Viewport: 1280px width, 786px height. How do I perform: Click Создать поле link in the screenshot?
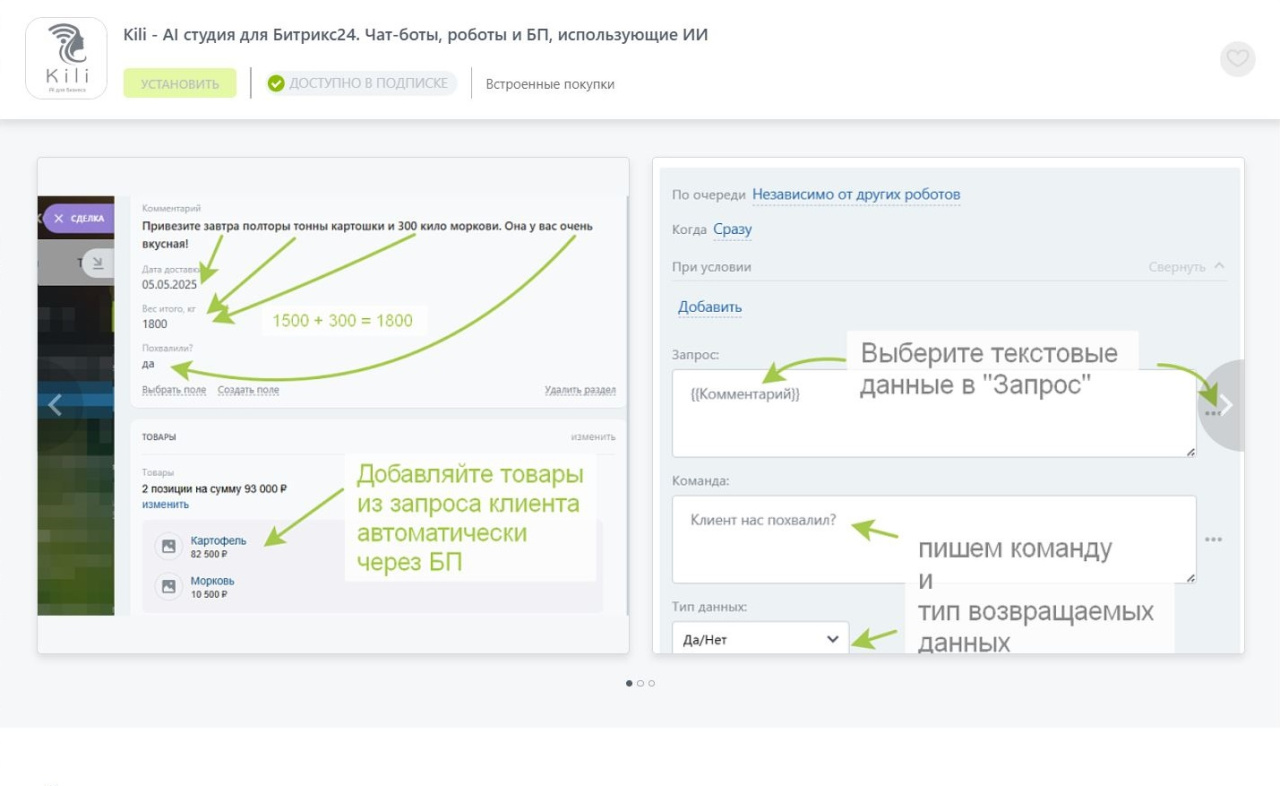point(248,390)
